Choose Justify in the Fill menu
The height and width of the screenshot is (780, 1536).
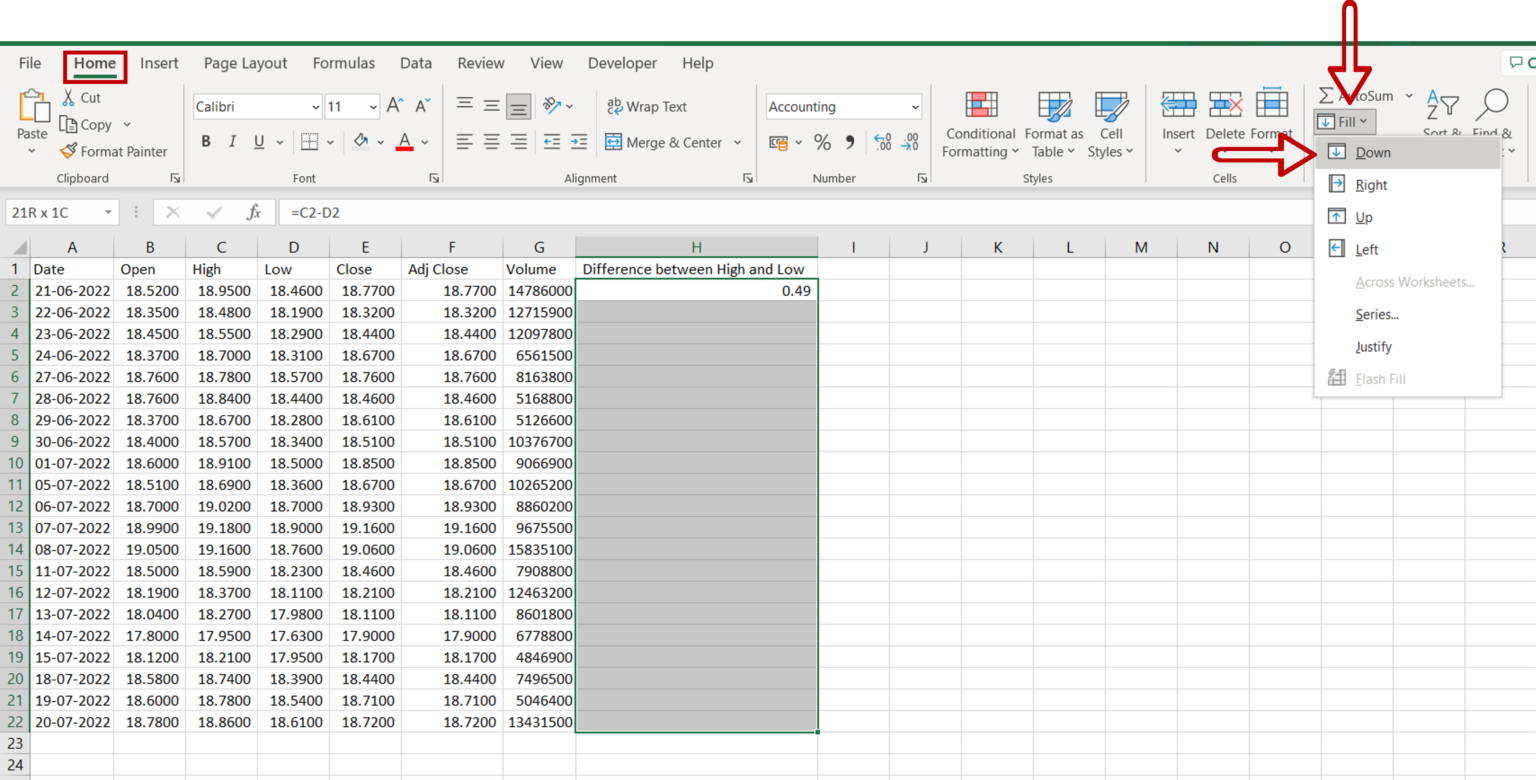(x=1408, y=347)
